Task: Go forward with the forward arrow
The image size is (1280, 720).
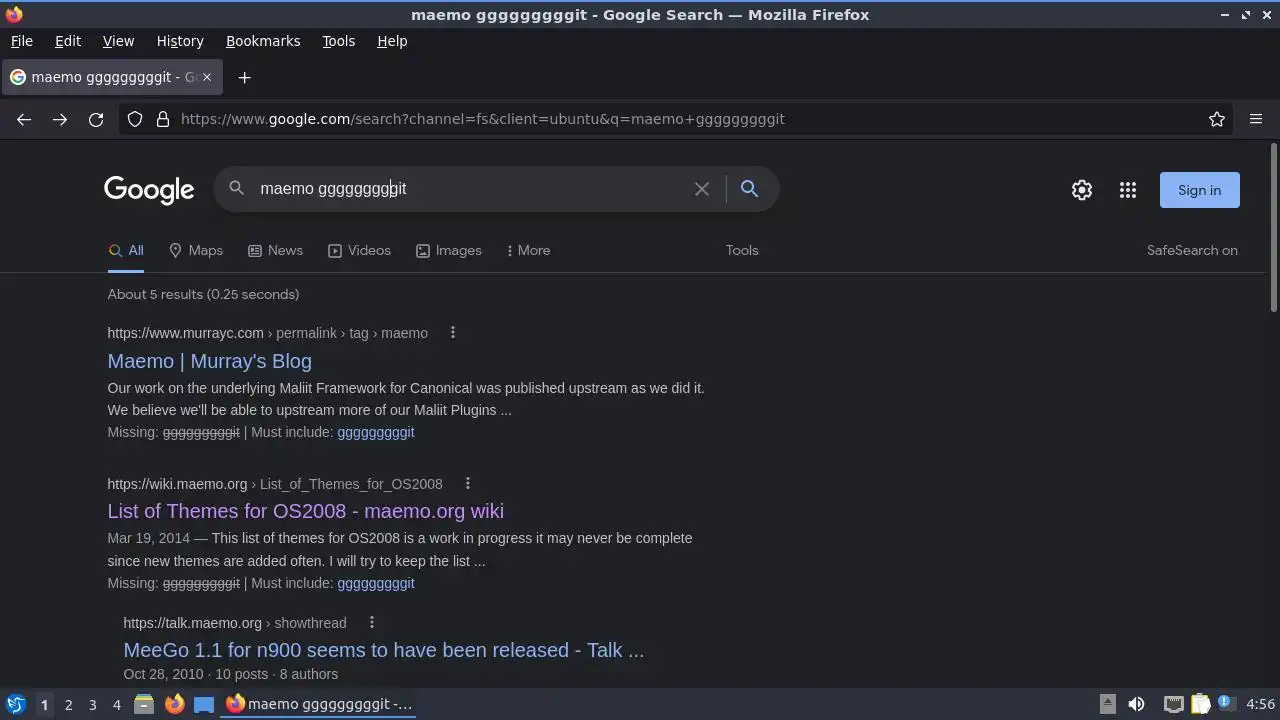Action: 60,119
